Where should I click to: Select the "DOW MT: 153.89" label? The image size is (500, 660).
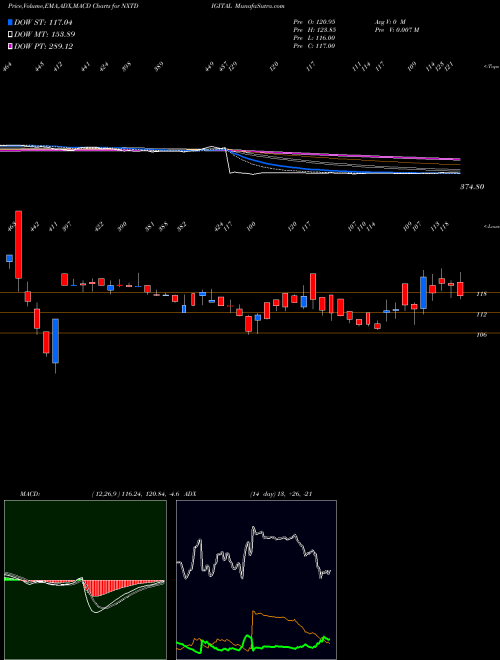click(x=45, y=35)
